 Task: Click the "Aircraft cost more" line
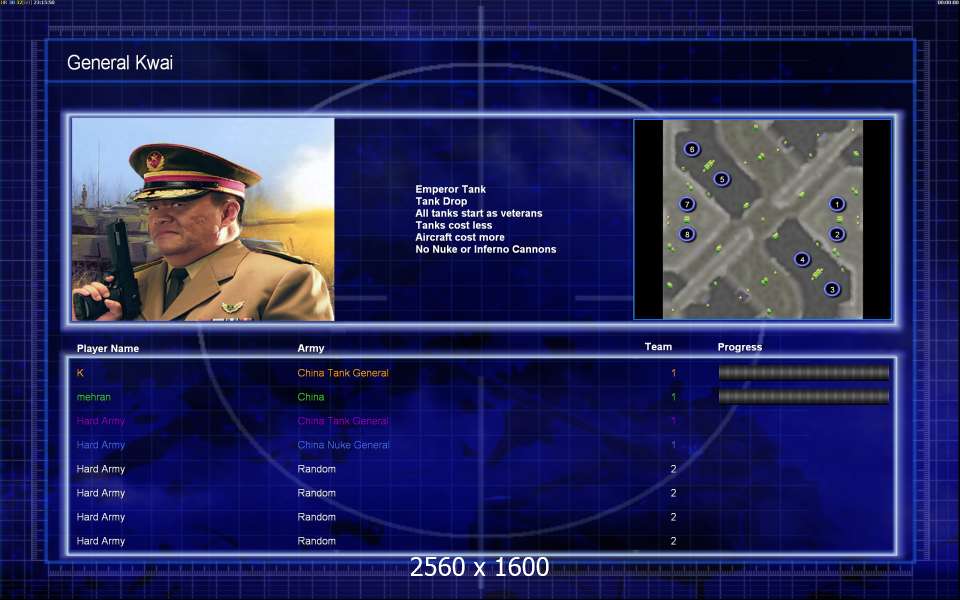click(459, 237)
